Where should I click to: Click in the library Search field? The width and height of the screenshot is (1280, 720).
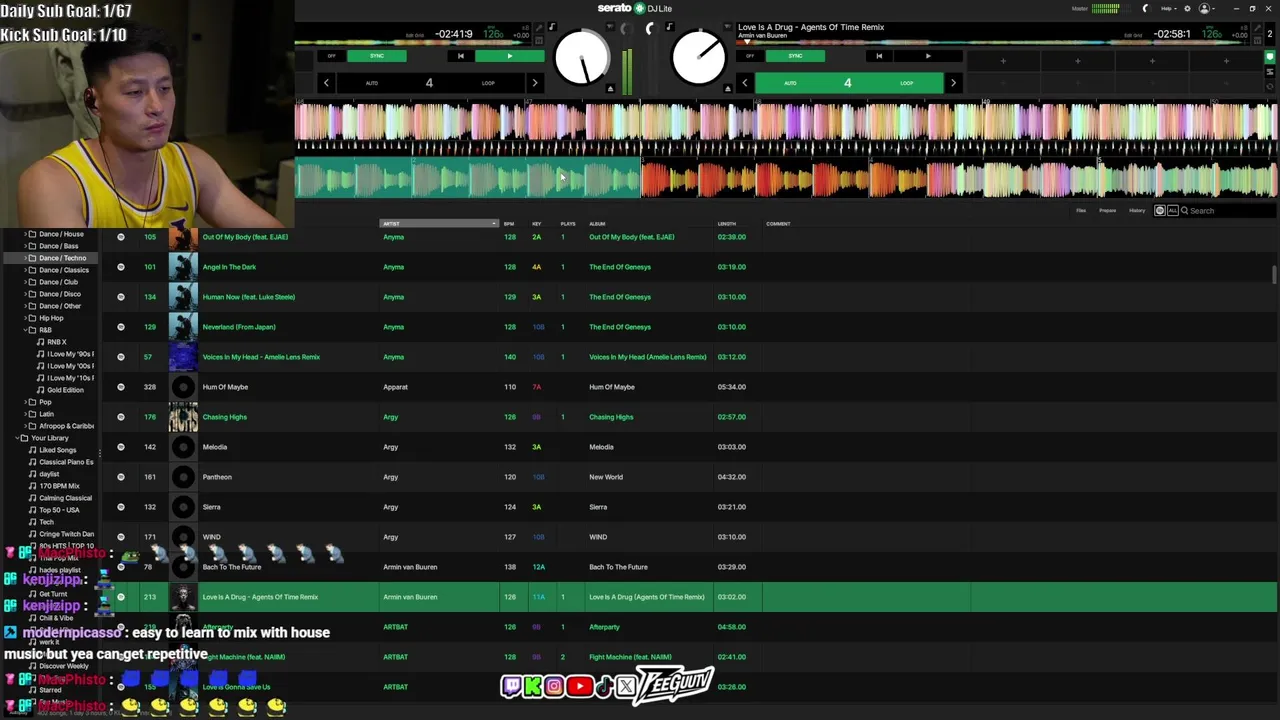point(1228,211)
